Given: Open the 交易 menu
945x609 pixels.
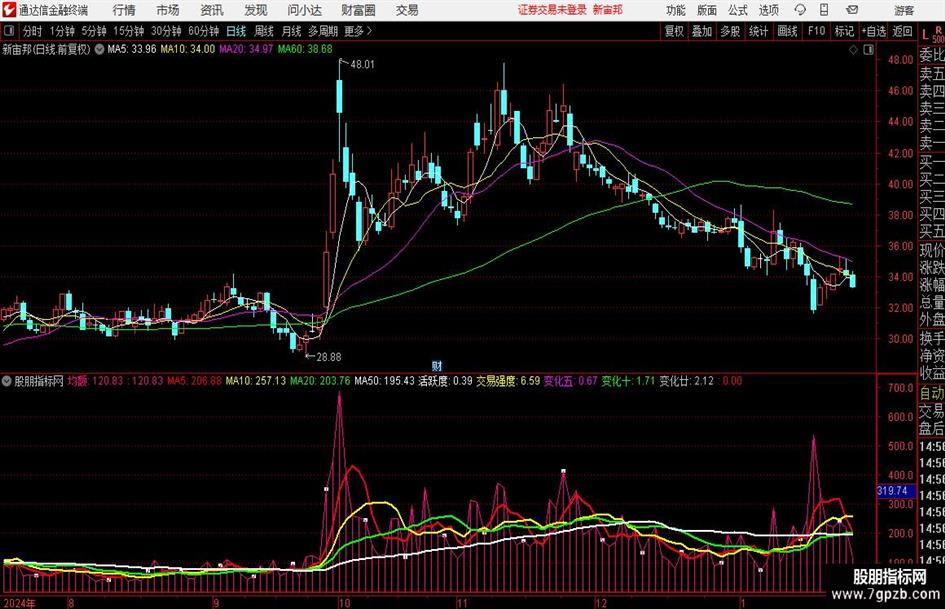Looking at the screenshot, I should point(407,10).
